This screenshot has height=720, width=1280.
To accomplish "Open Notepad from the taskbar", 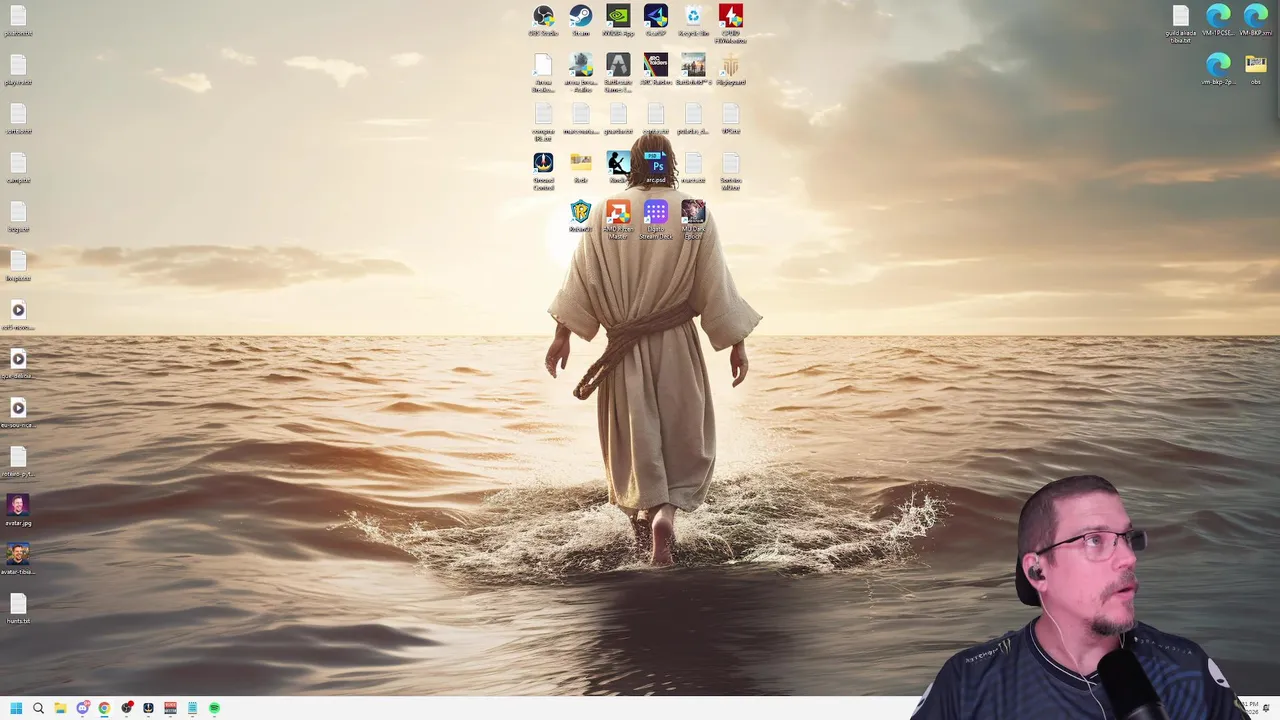I will (192, 708).
